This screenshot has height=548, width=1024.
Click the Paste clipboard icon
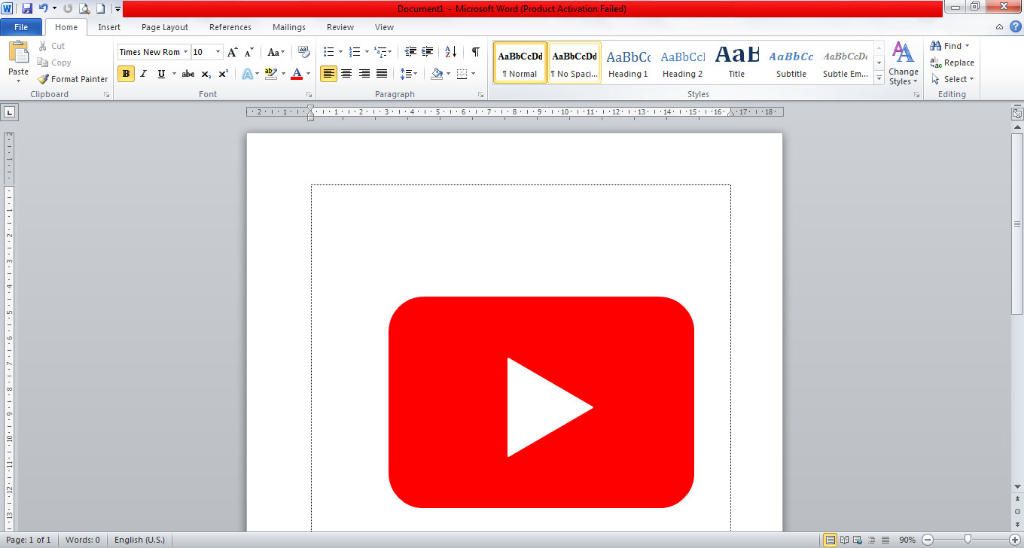point(18,52)
